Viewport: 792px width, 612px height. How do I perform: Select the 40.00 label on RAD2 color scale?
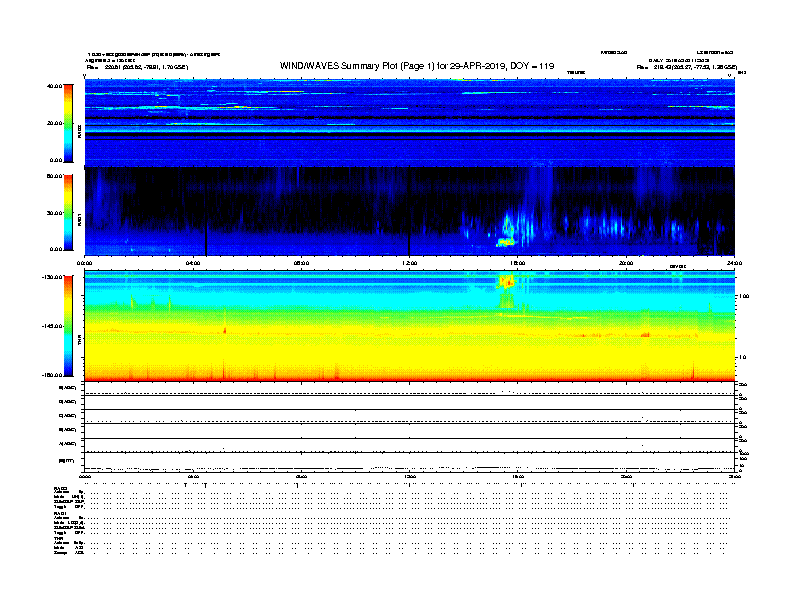(54, 86)
